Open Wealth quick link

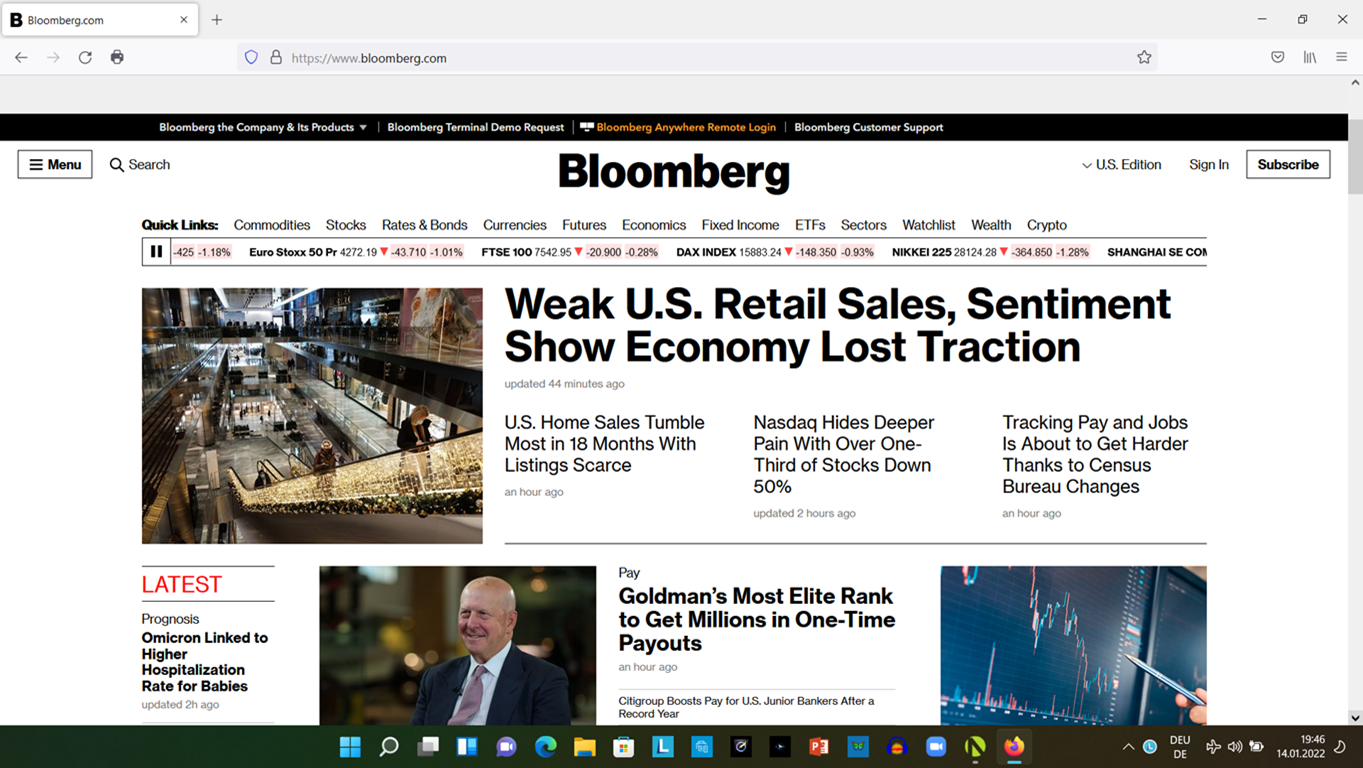pos(991,225)
